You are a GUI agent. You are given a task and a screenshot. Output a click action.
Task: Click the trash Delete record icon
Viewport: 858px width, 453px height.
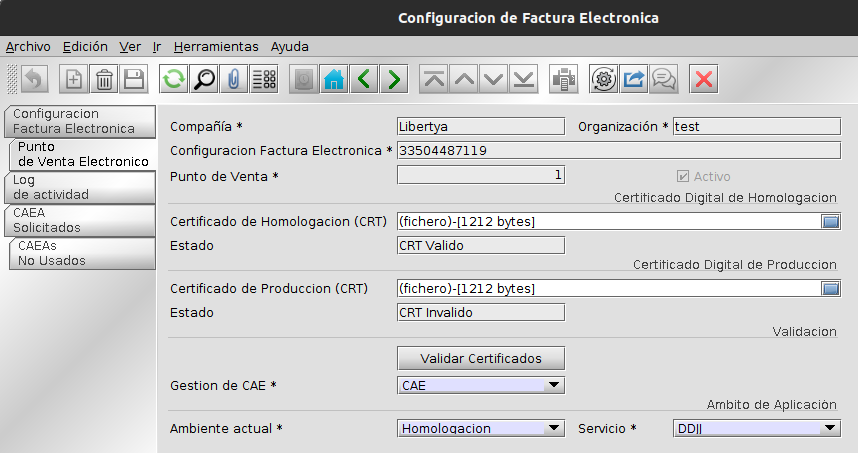(104, 79)
